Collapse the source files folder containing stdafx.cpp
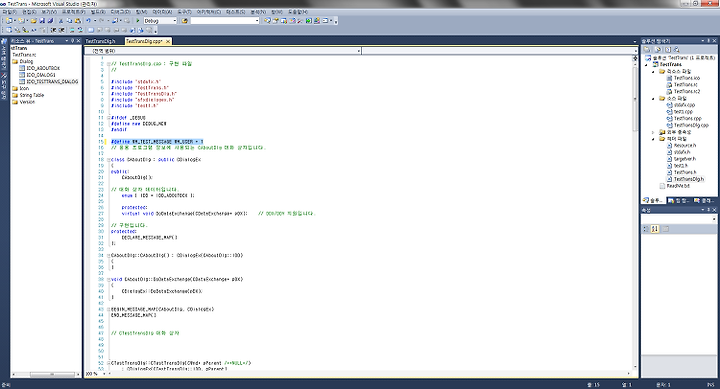This screenshot has height=389, width=720. pyautogui.click(x=653, y=98)
